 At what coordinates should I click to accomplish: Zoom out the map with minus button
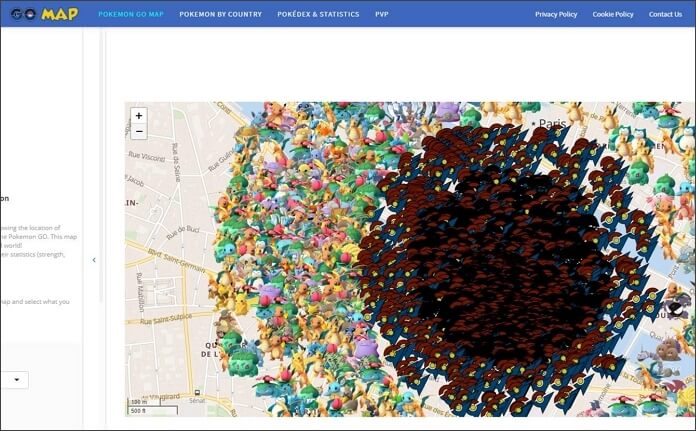click(139, 131)
